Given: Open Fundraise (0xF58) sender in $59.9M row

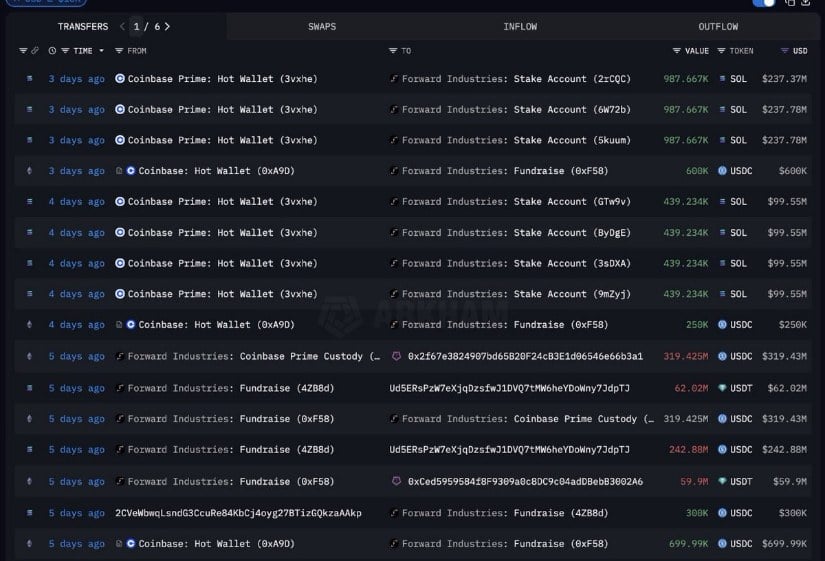Looking at the screenshot, I should click(x=231, y=481).
